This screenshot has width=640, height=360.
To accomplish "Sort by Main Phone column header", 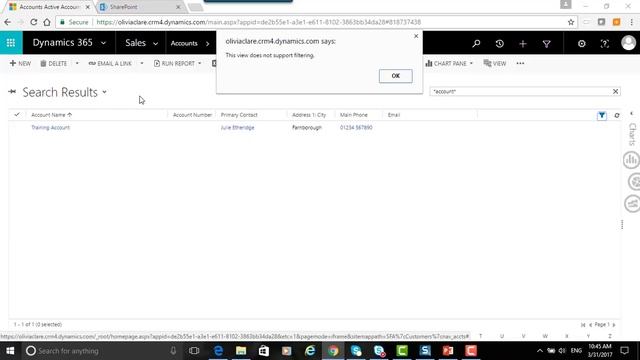I will coord(354,115).
